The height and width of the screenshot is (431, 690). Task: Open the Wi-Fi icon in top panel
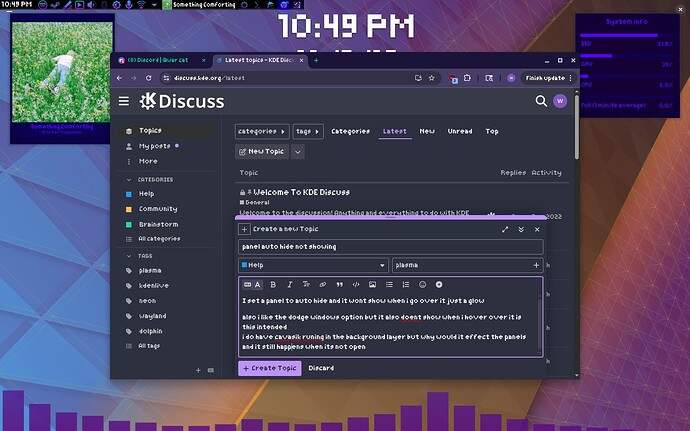(x=141, y=5)
